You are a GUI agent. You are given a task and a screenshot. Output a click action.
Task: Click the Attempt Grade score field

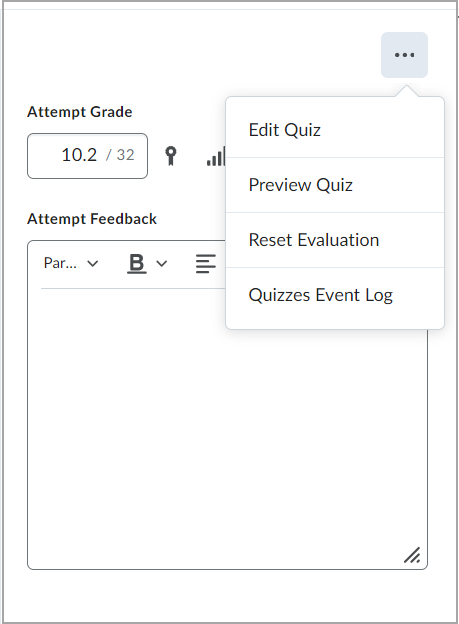coord(87,156)
